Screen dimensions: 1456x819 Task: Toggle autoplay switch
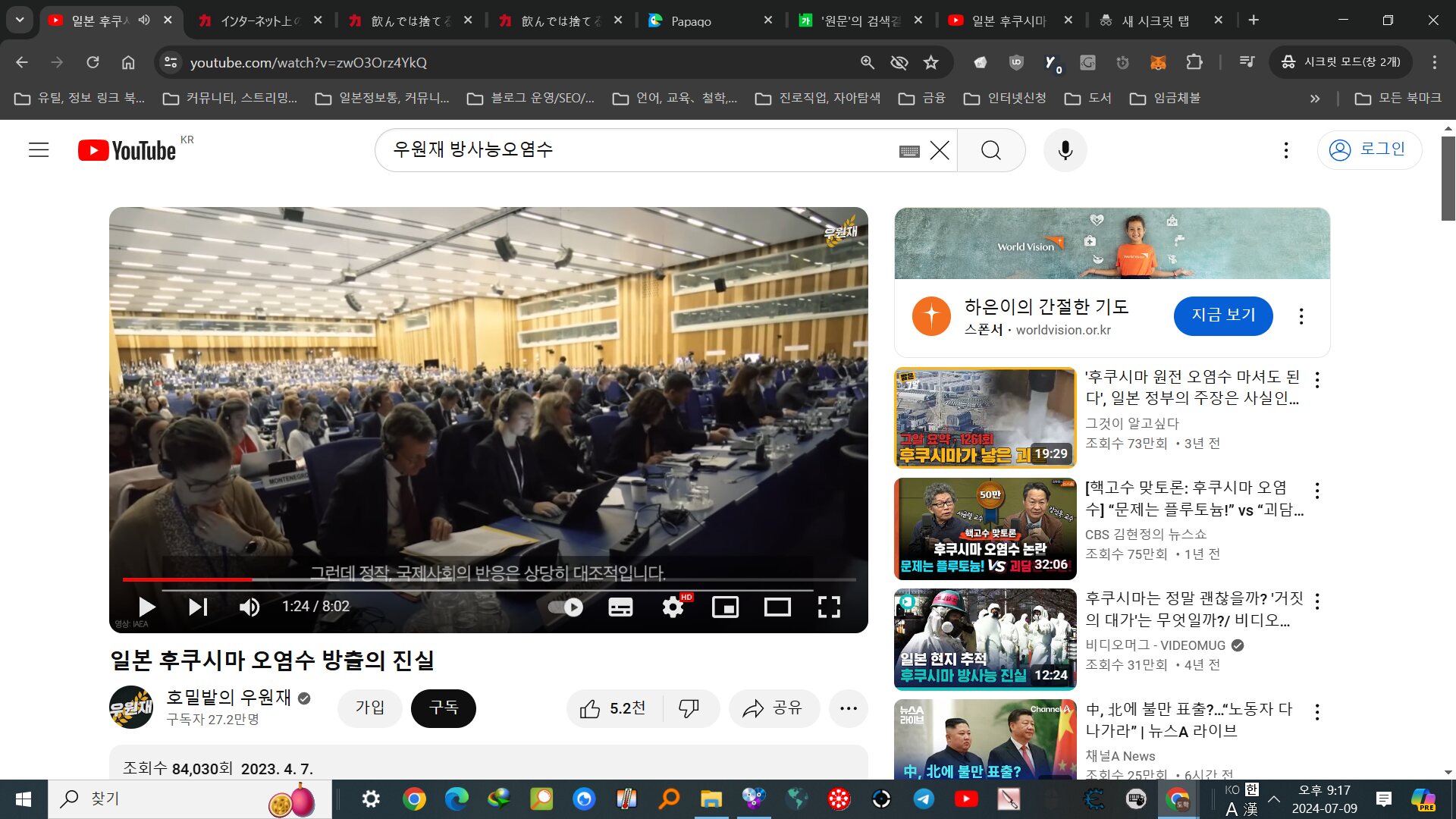click(x=566, y=607)
